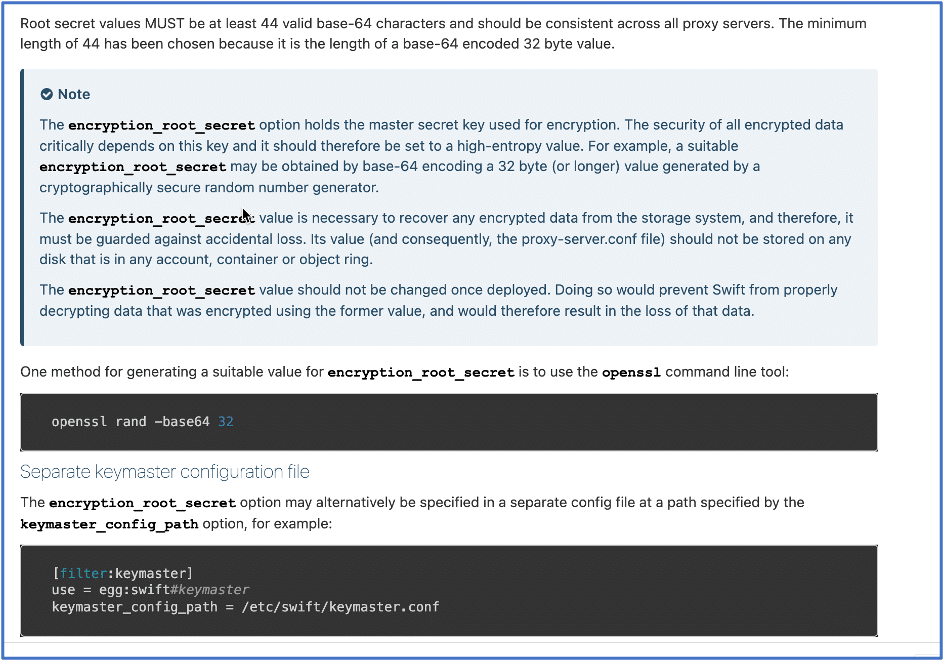Click encryption_root_secret before 'option may alternatively'

click(142, 503)
